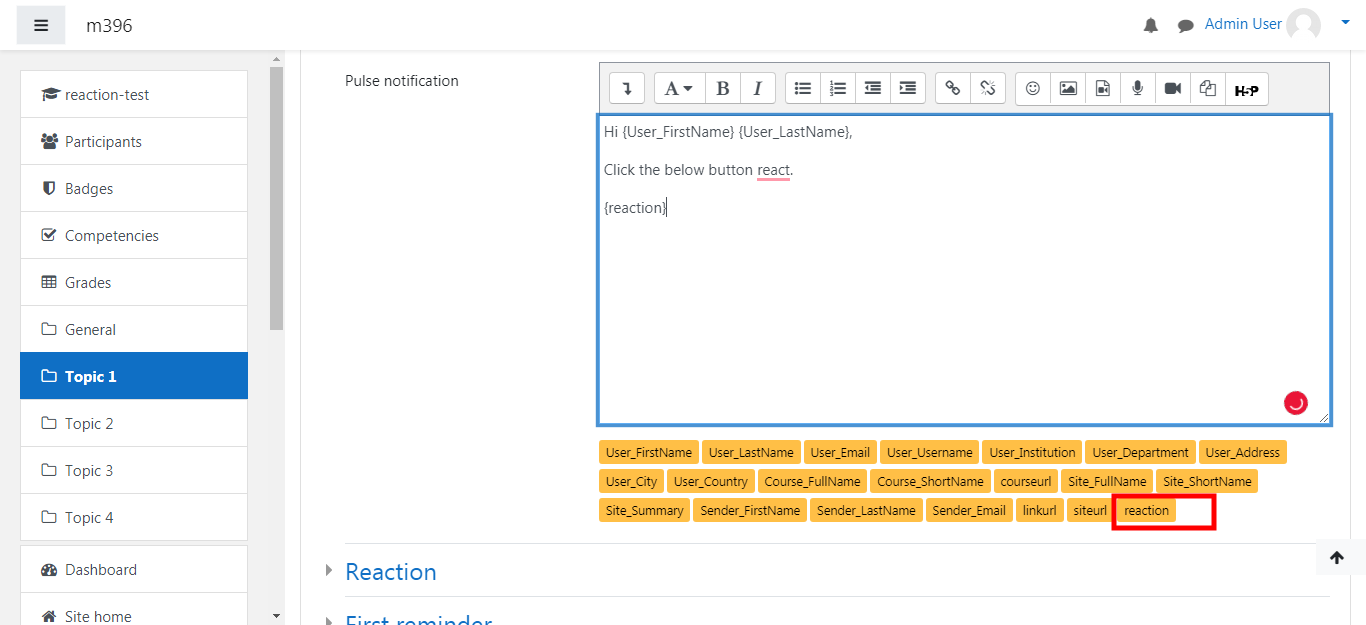Insert an image via toolbar
Image resolution: width=1366 pixels, height=625 pixels.
[x=1068, y=89]
